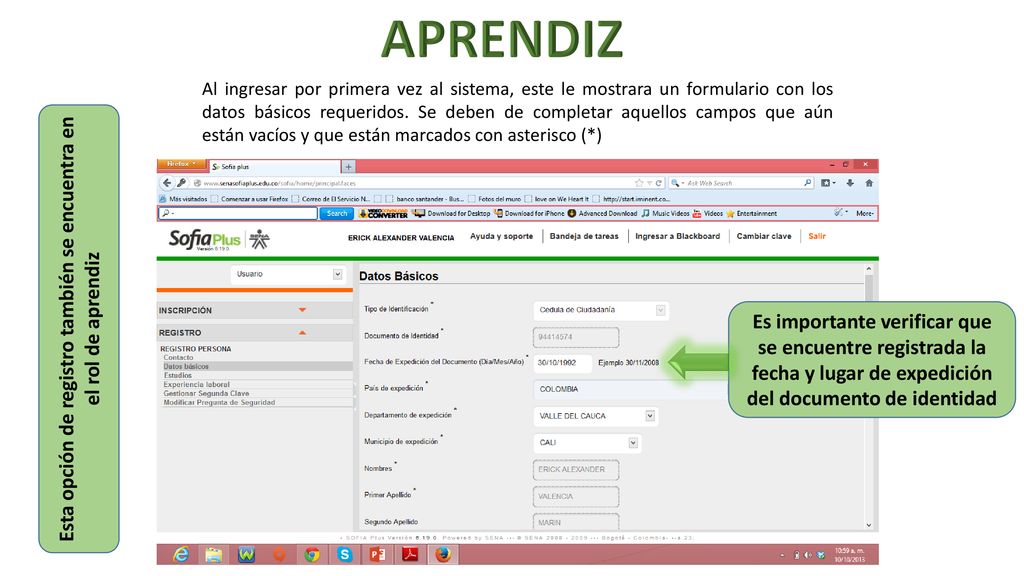Click Modificar Pregunta de Seguridad link
Screen dimensions: 1024x576
tap(219, 403)
